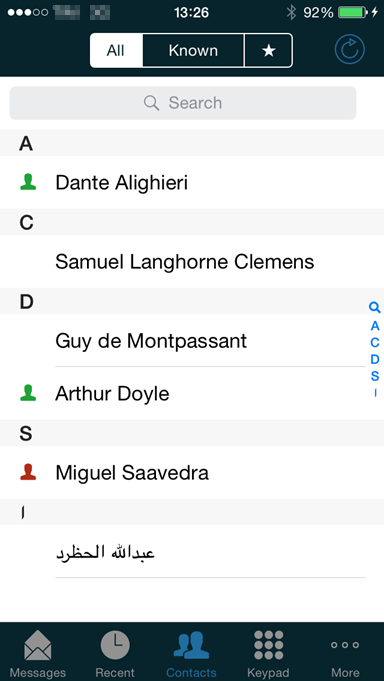Jump to letter D in index
Screen dimensions: 384x681
point(374,359)
